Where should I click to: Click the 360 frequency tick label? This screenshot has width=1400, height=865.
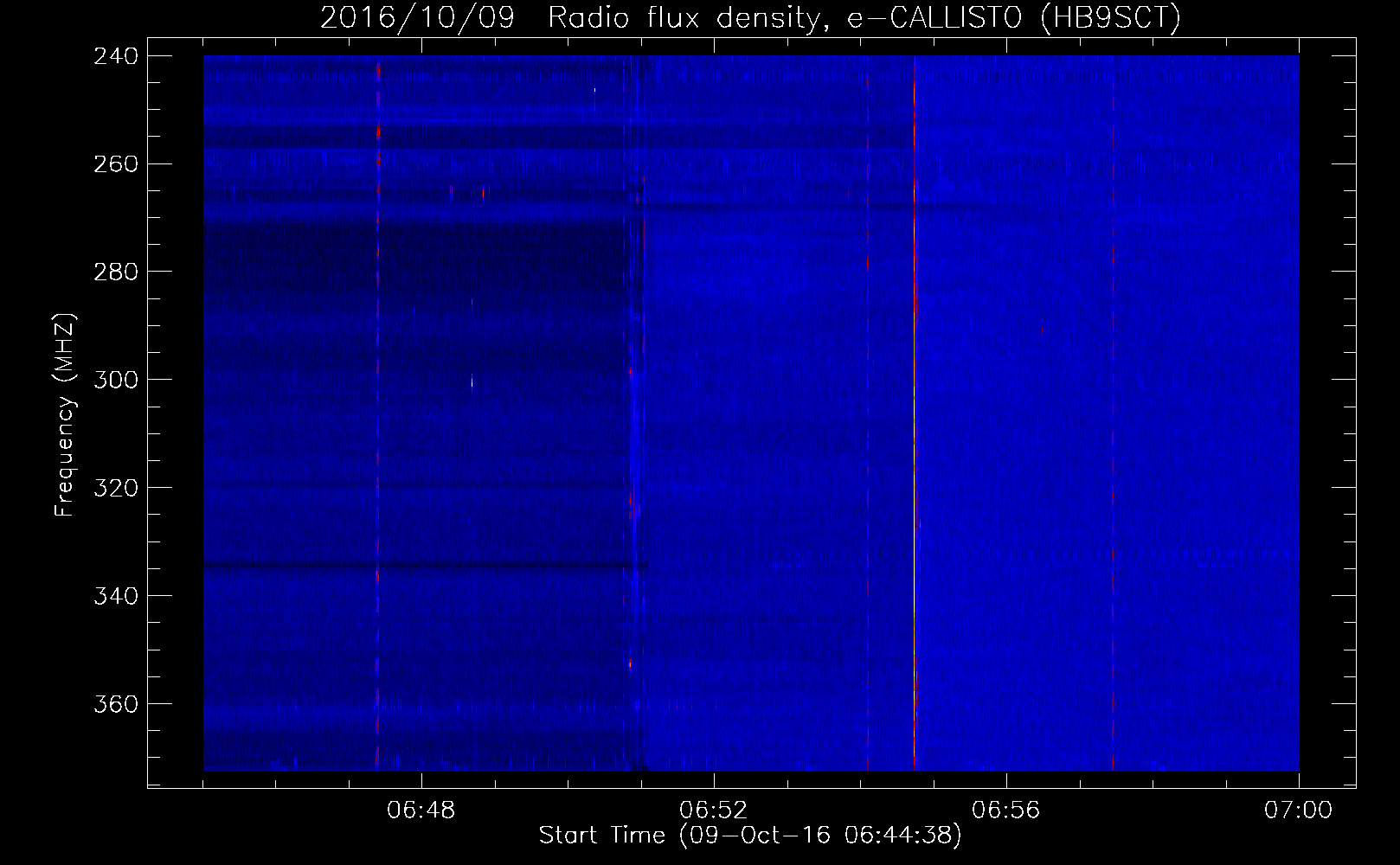pos(115,704)
